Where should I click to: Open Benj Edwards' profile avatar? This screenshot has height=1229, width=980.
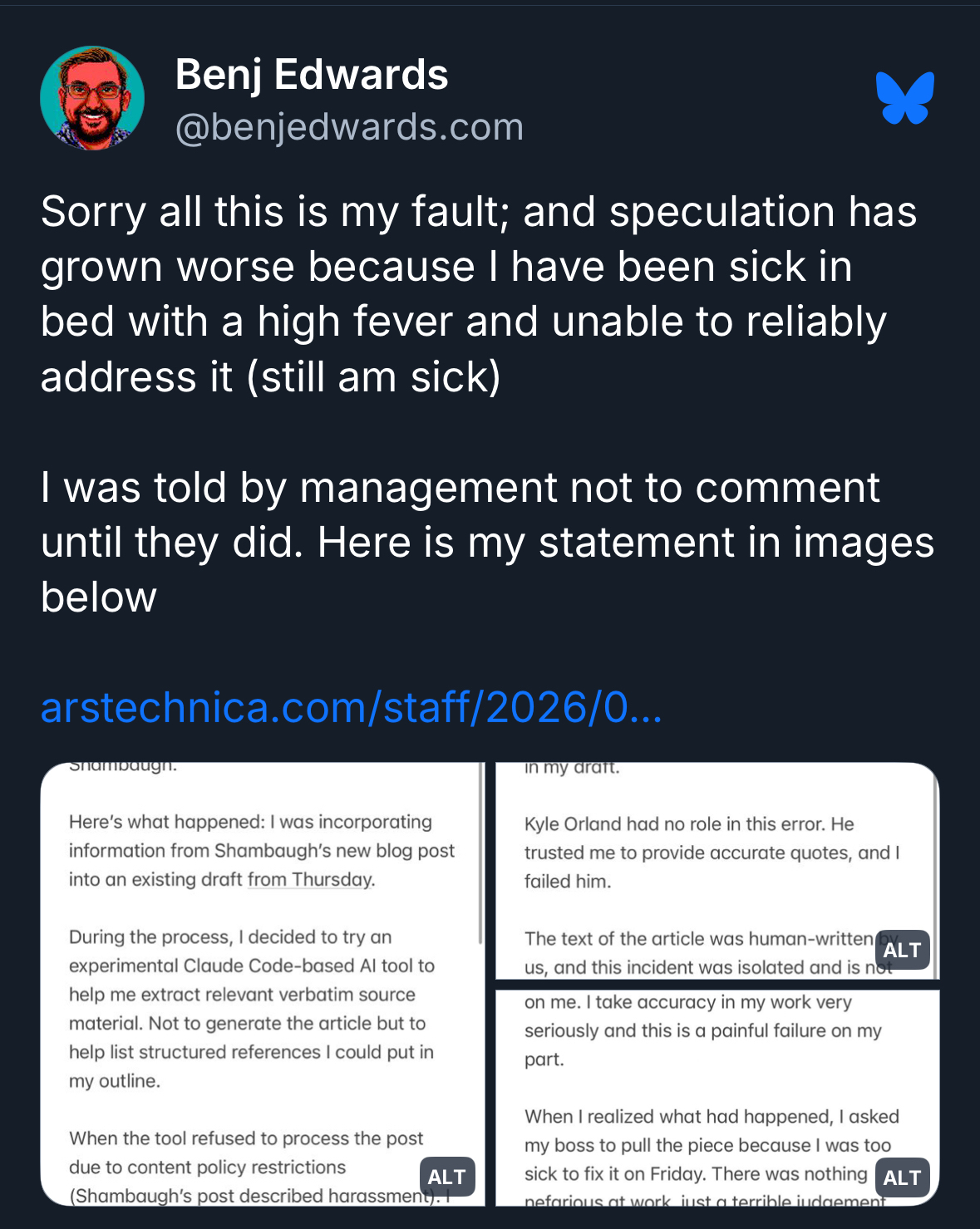(x=92, y=98)
